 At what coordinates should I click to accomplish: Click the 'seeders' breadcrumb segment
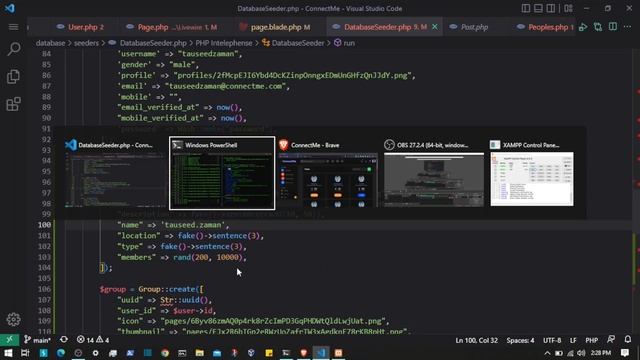pos(86,43)
